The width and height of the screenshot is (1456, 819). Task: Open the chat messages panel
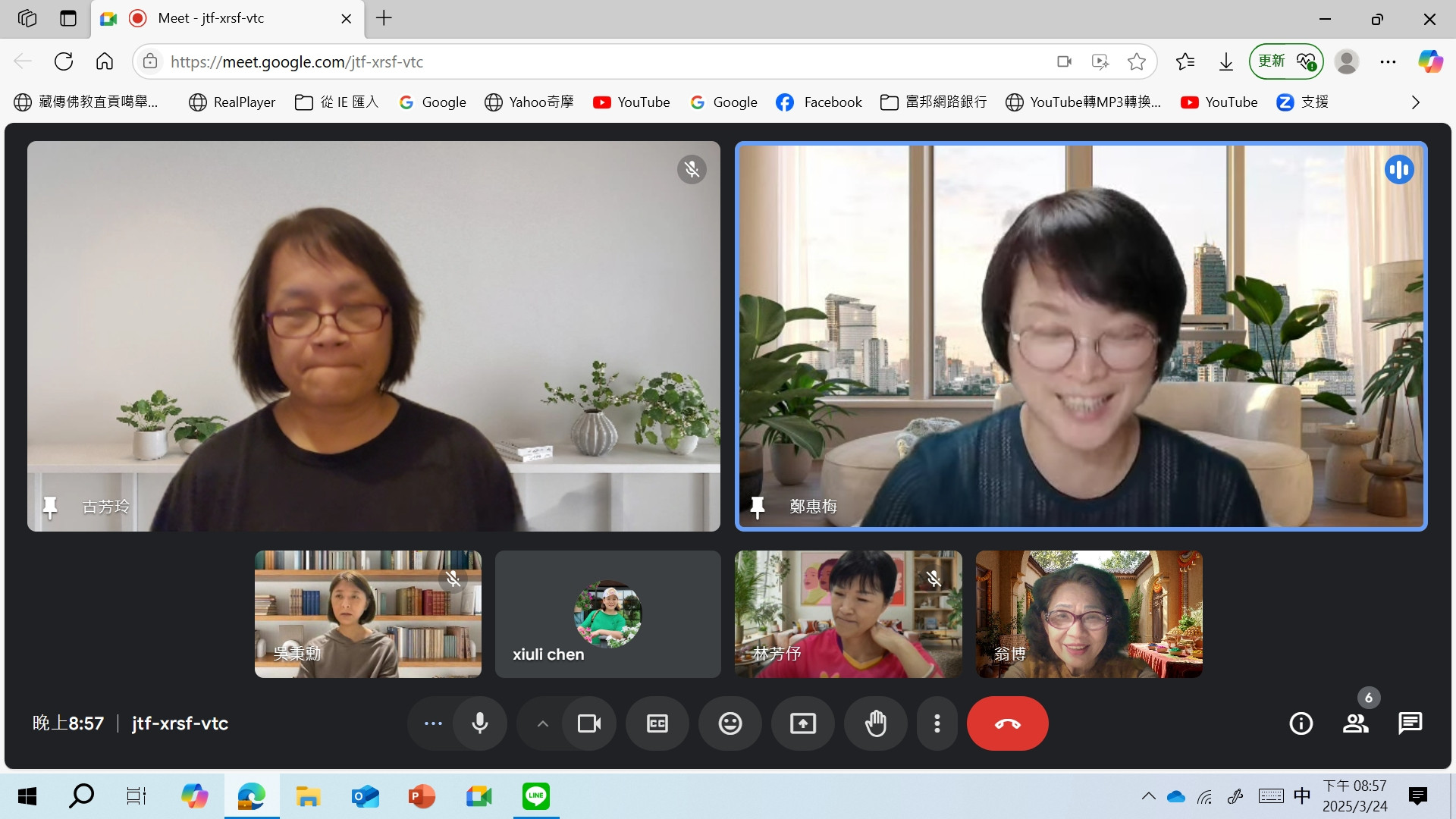1410,723
